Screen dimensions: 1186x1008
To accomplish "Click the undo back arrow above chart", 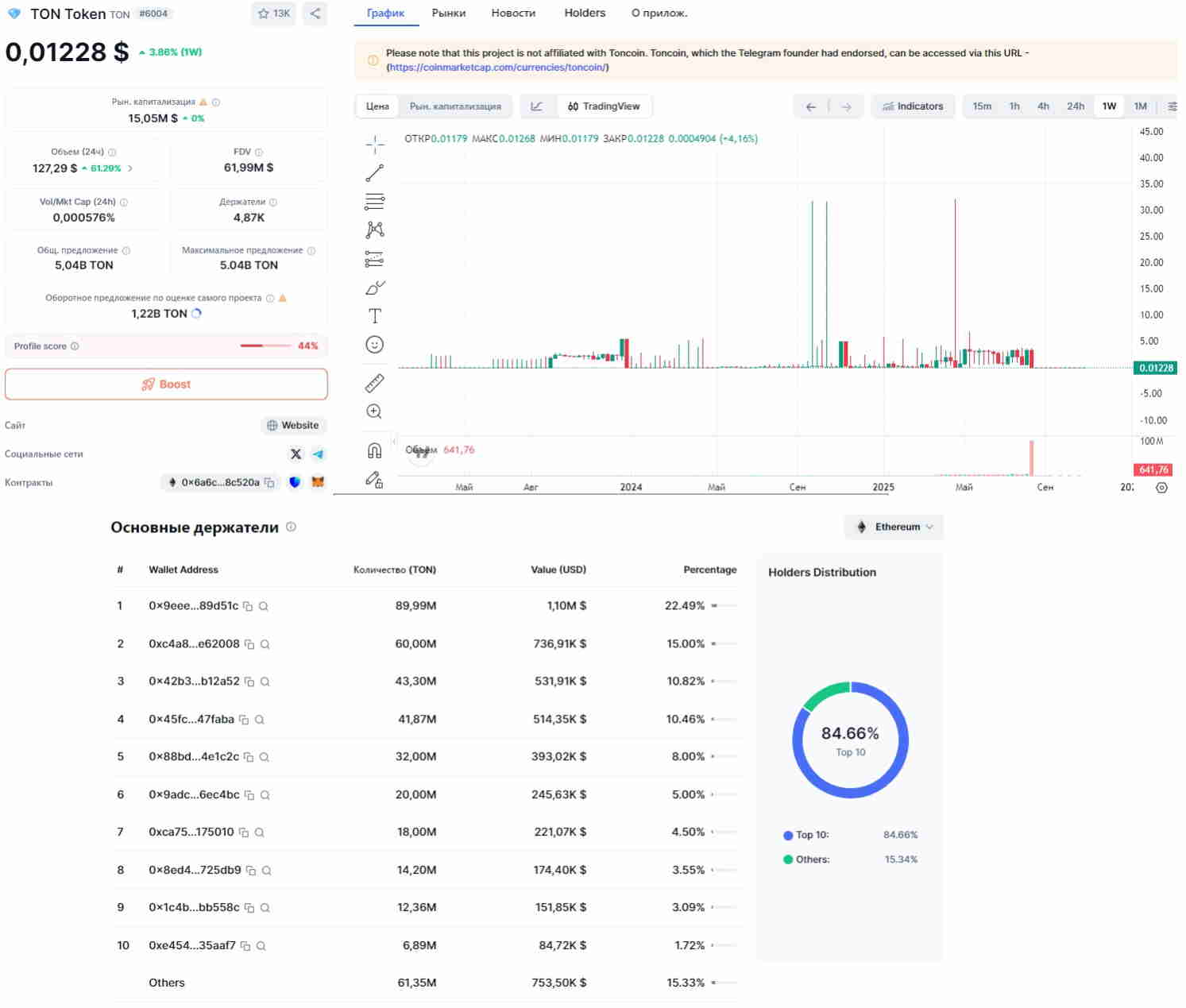I will point(811,106).
